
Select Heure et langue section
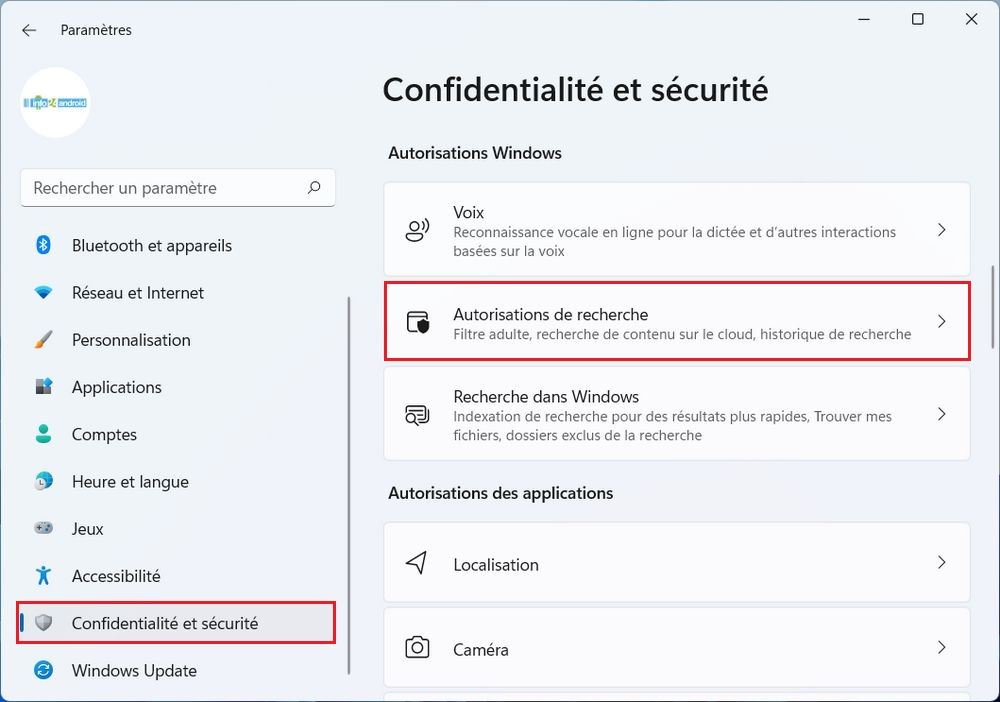(130, 481)
